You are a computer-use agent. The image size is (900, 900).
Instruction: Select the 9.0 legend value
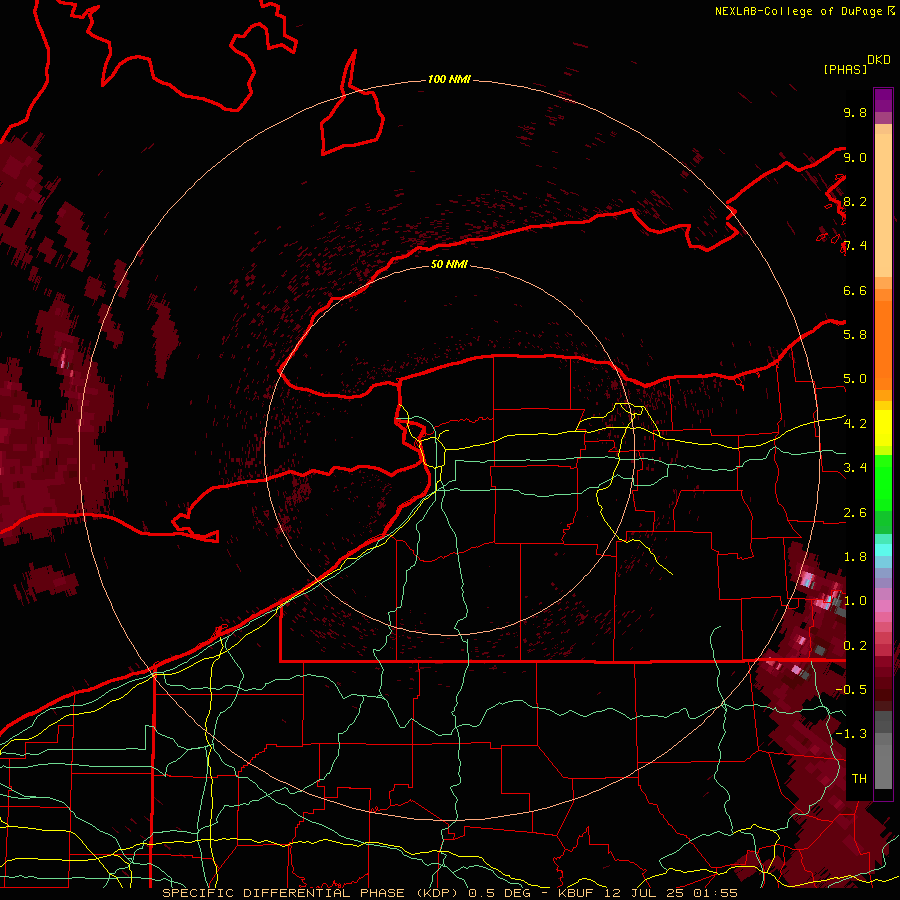click(855, 157)
